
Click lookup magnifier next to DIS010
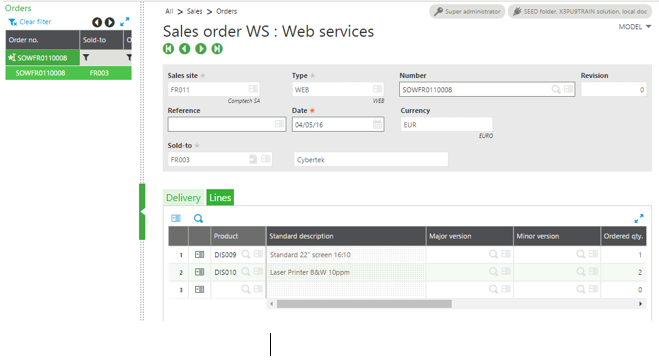[x=246, y=272]
